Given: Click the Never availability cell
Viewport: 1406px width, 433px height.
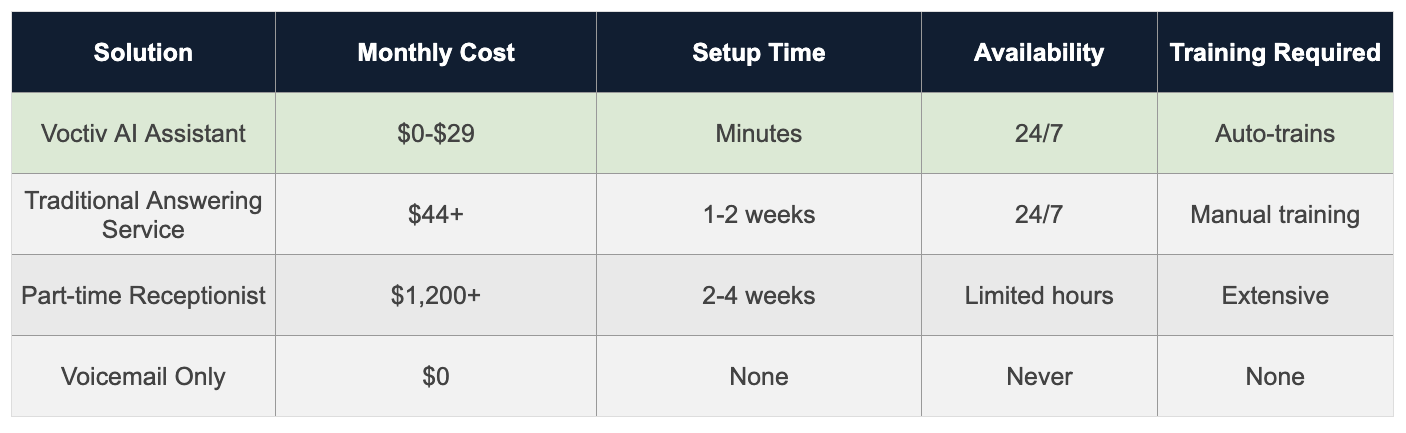Looking at the screenshot, I should pos(1038,376).
